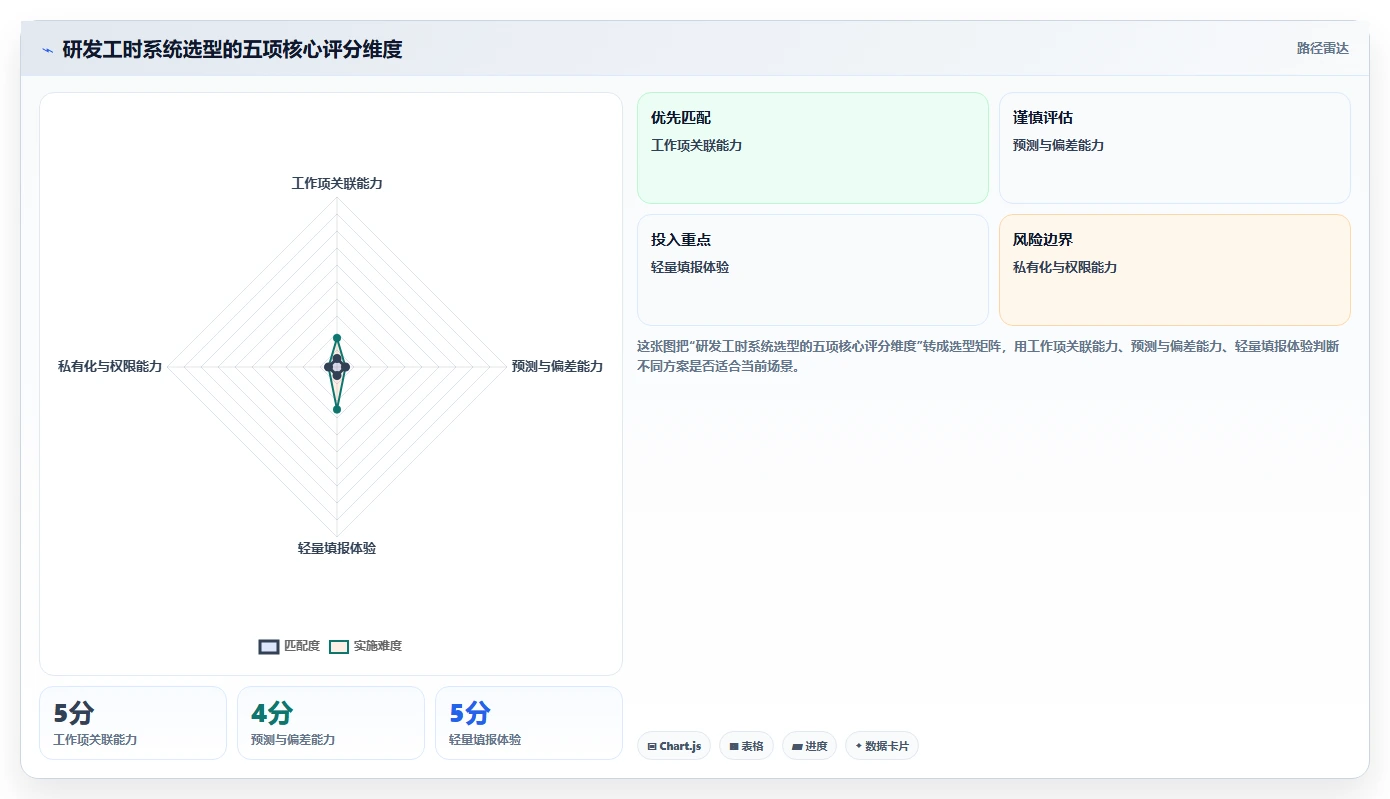Viewport: 1390px width, 799px height.
Task: Click the Chart.js tag icon
Action: coord(652,747)
